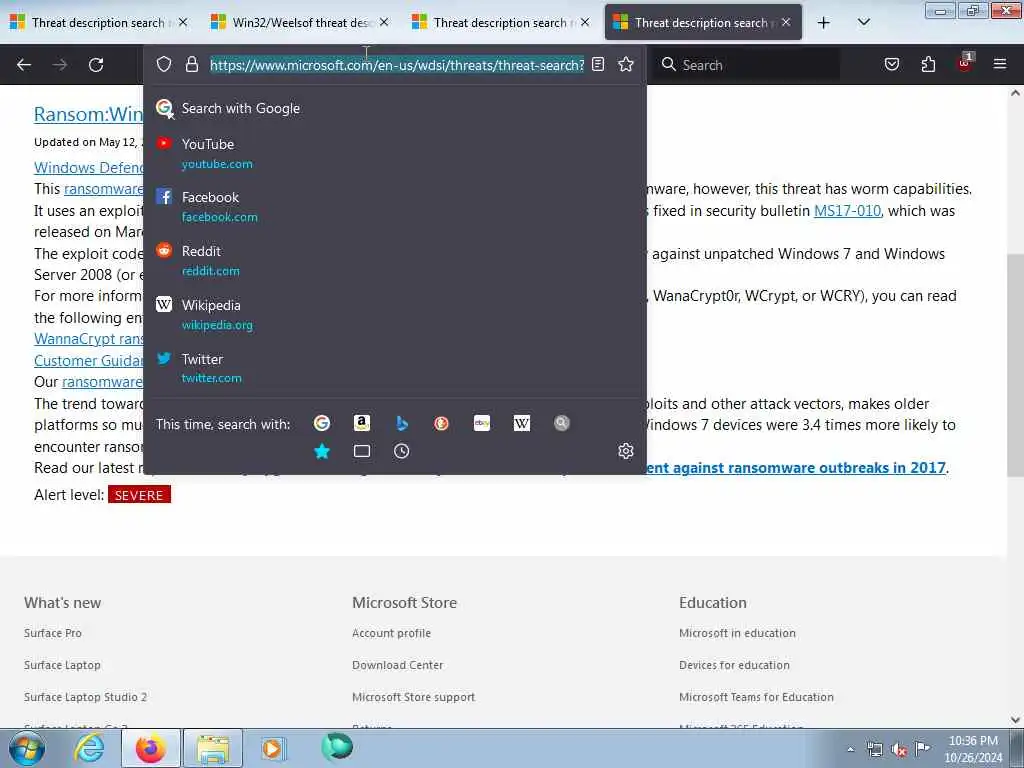Open Windows Media Player from taskbar
1024x768 pixels.
[272, 748]
